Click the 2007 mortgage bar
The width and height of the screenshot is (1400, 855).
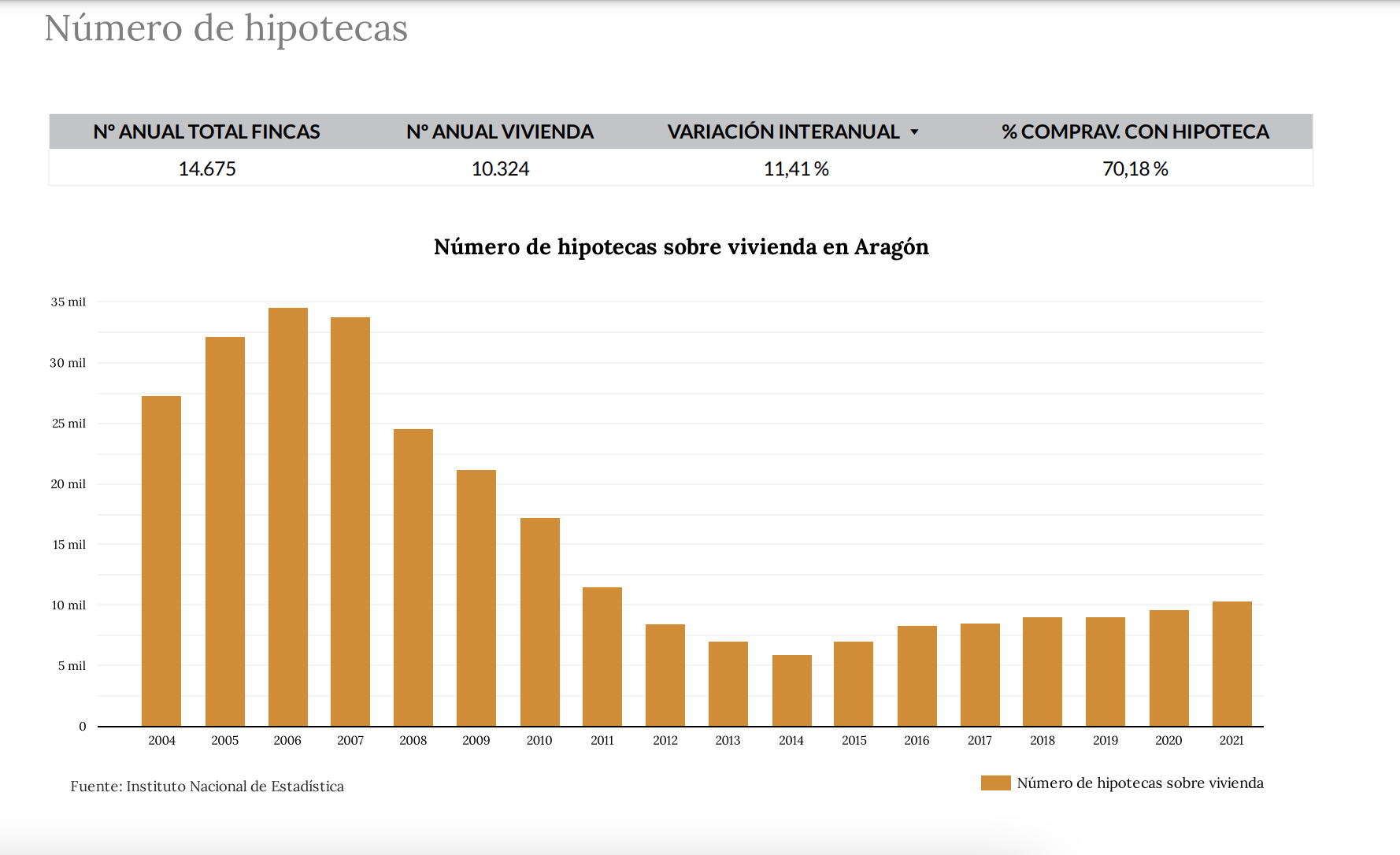click(350, 521)
